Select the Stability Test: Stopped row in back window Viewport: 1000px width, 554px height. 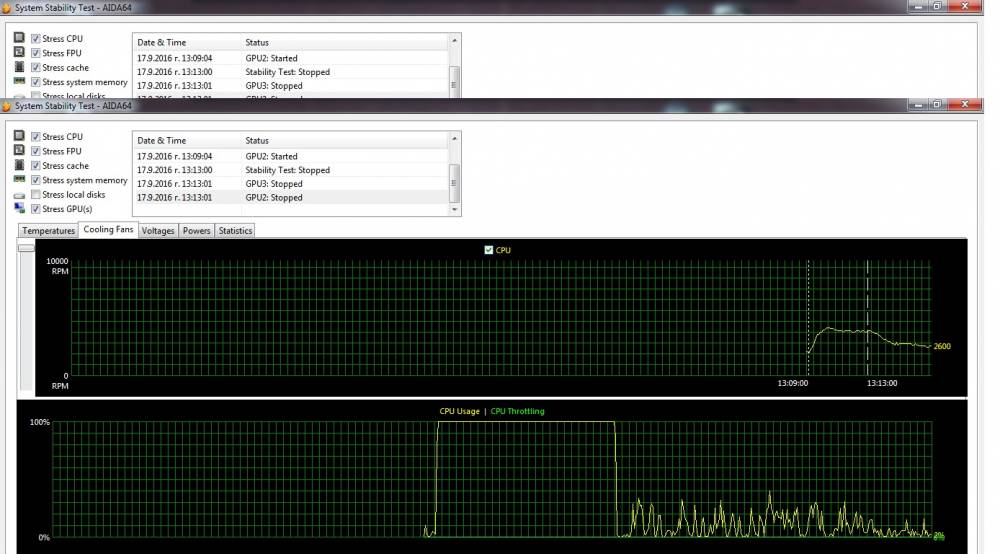[x=290, y=72]
